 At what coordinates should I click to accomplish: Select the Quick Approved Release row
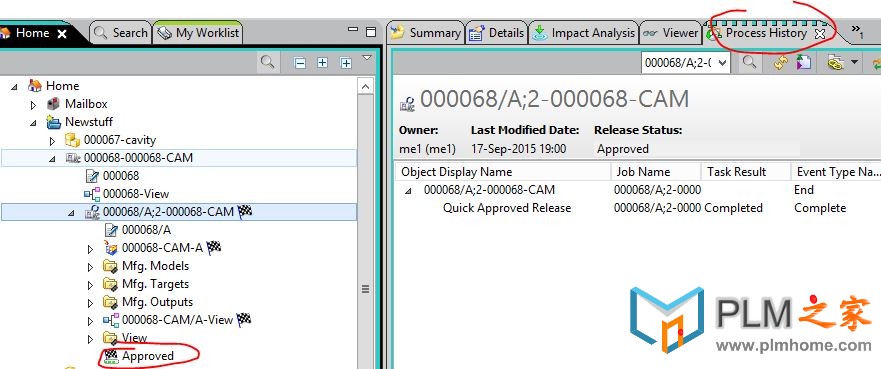[x=507, y=208]
